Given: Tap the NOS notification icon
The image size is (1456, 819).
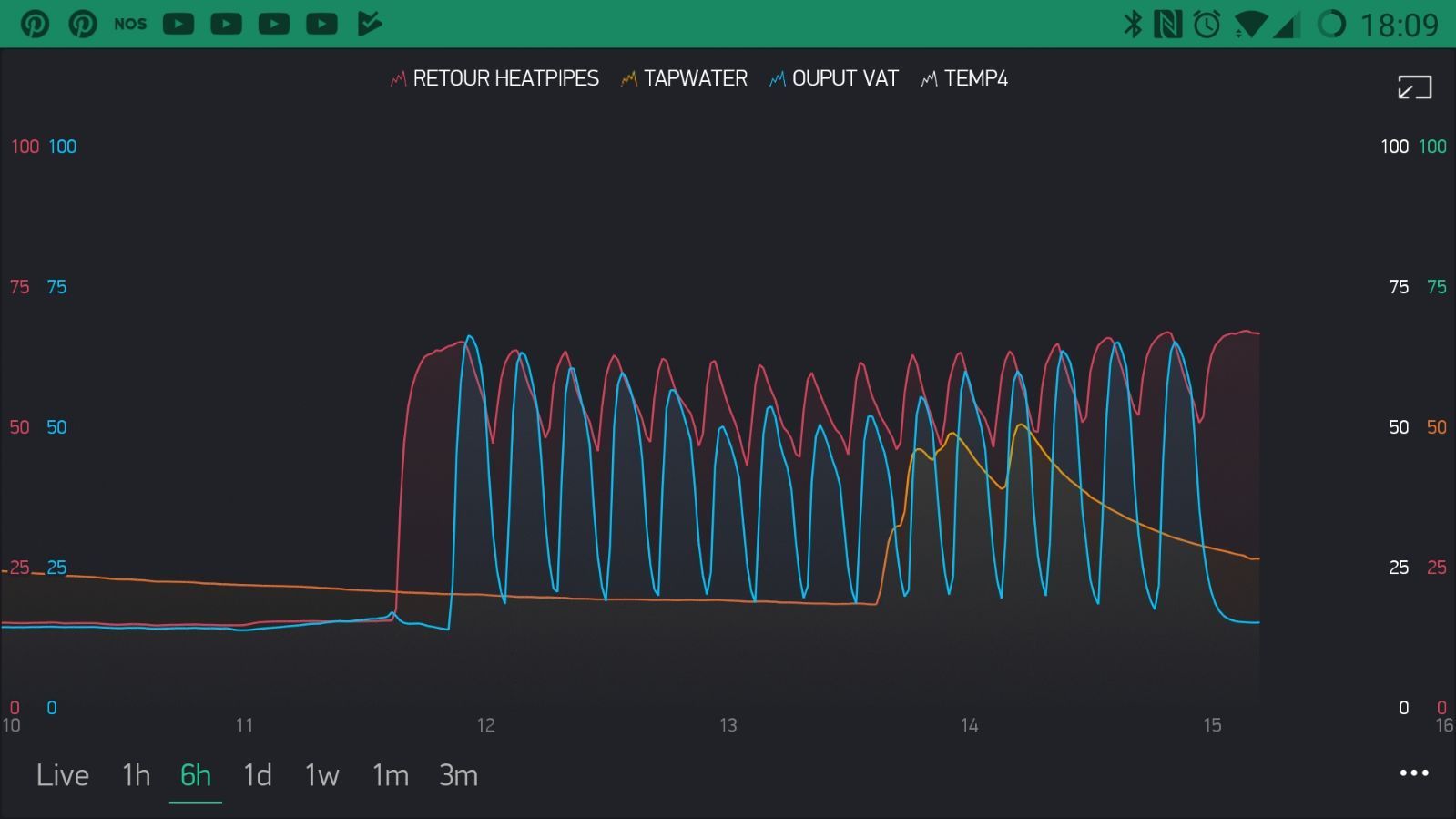Looking at the screenshot, I should click(x=130, y=24).
